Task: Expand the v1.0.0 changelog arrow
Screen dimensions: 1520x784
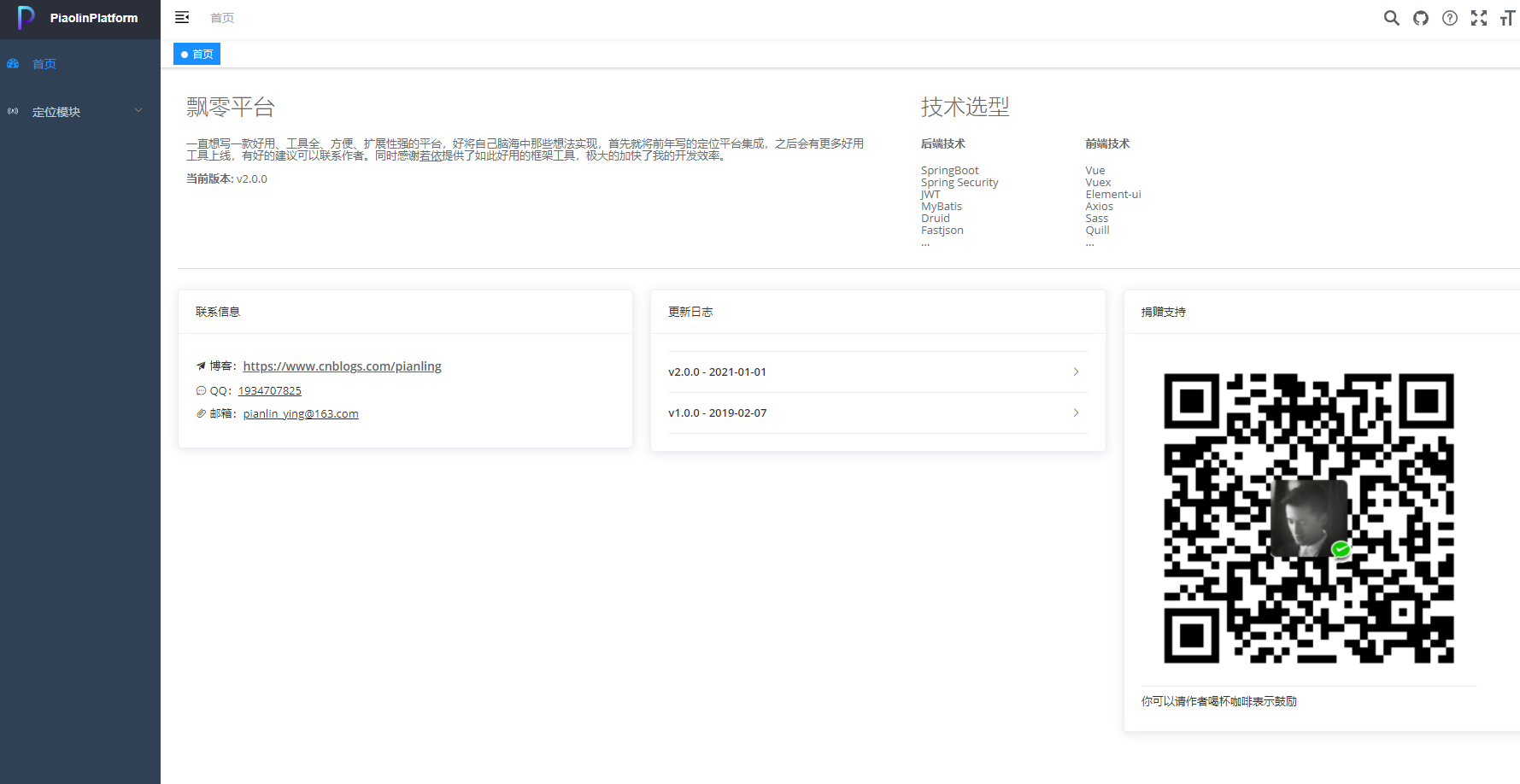Action: pos(1076,412)
